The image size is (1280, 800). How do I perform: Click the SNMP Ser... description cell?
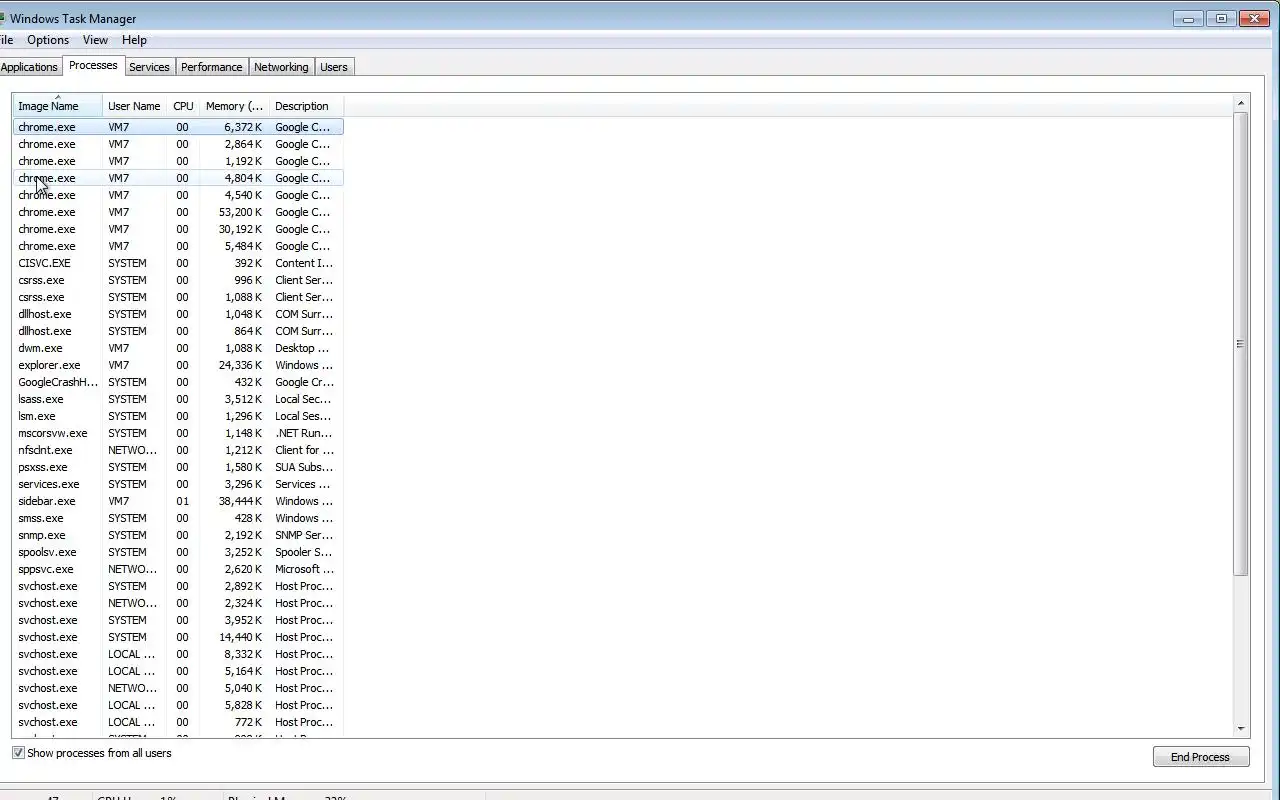tap(304, 535)
